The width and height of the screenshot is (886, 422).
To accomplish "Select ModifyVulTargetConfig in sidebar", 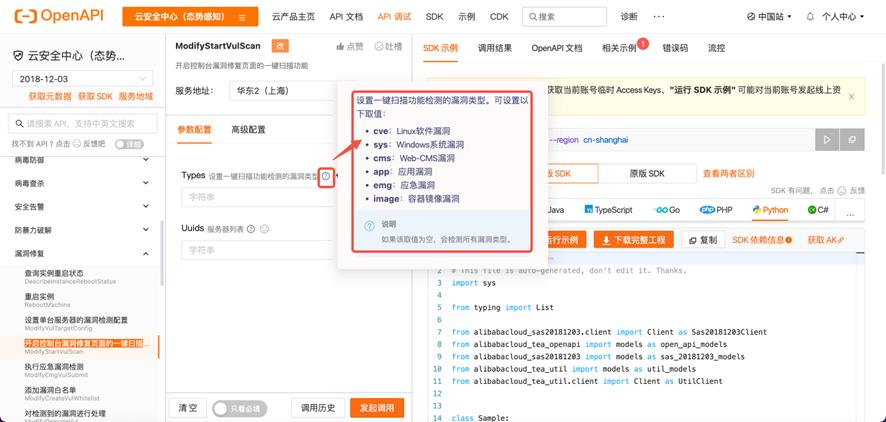I will pos(81,324).
